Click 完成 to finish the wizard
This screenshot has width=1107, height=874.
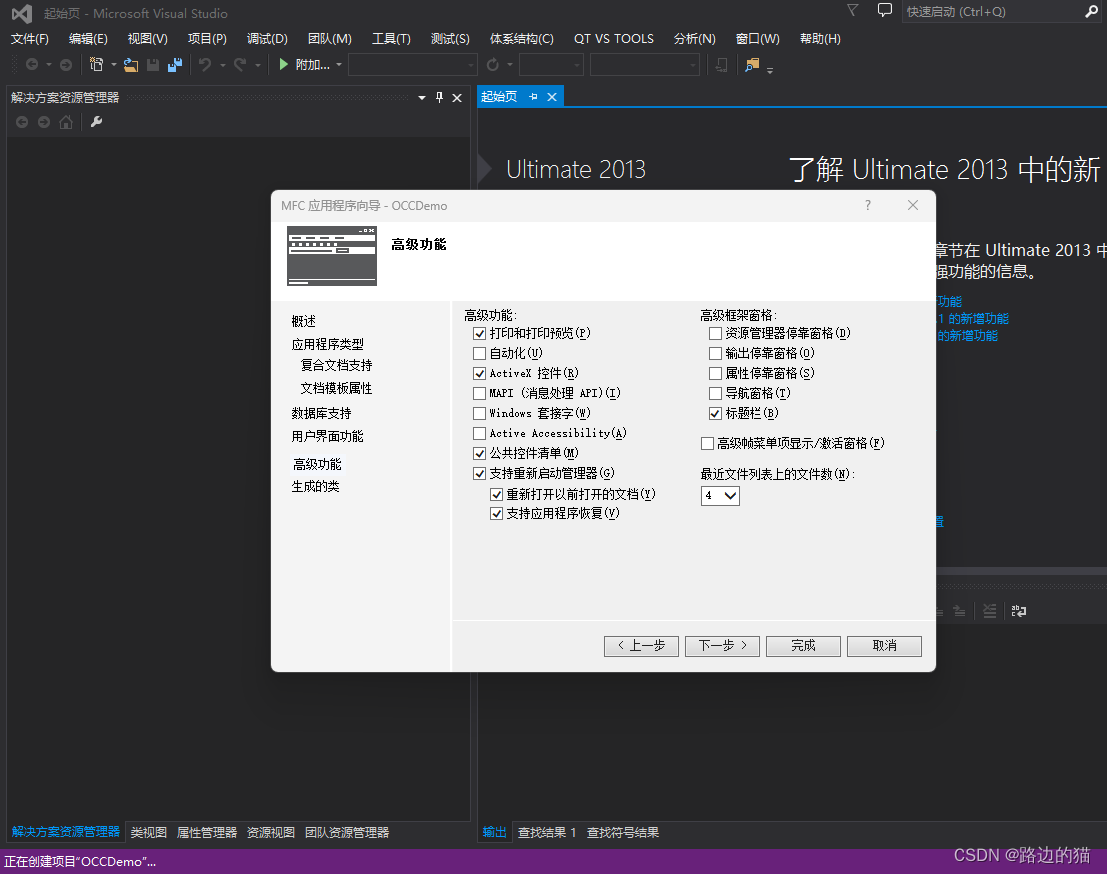click(803, 646)
